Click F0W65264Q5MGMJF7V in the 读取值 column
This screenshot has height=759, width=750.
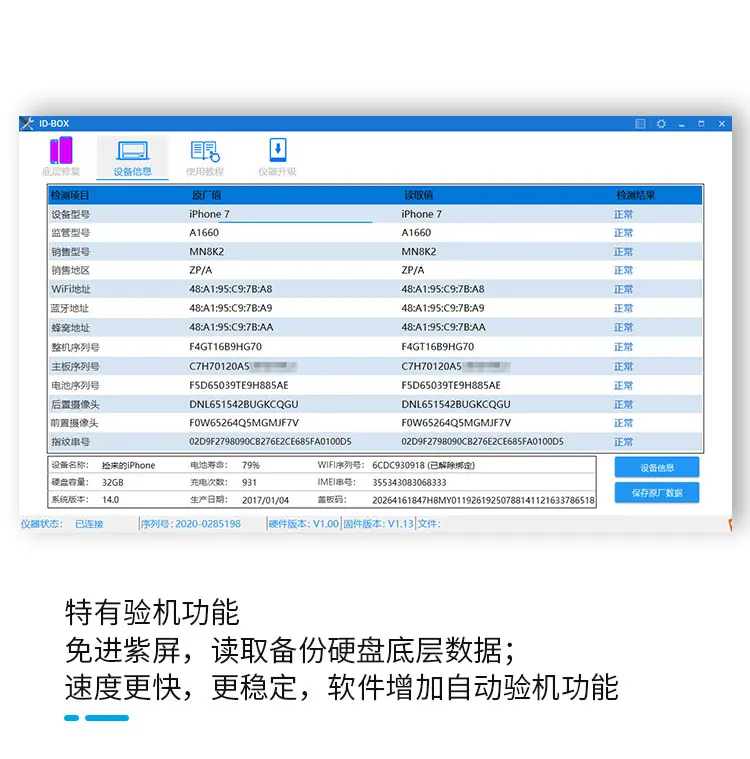click(456, 423)
